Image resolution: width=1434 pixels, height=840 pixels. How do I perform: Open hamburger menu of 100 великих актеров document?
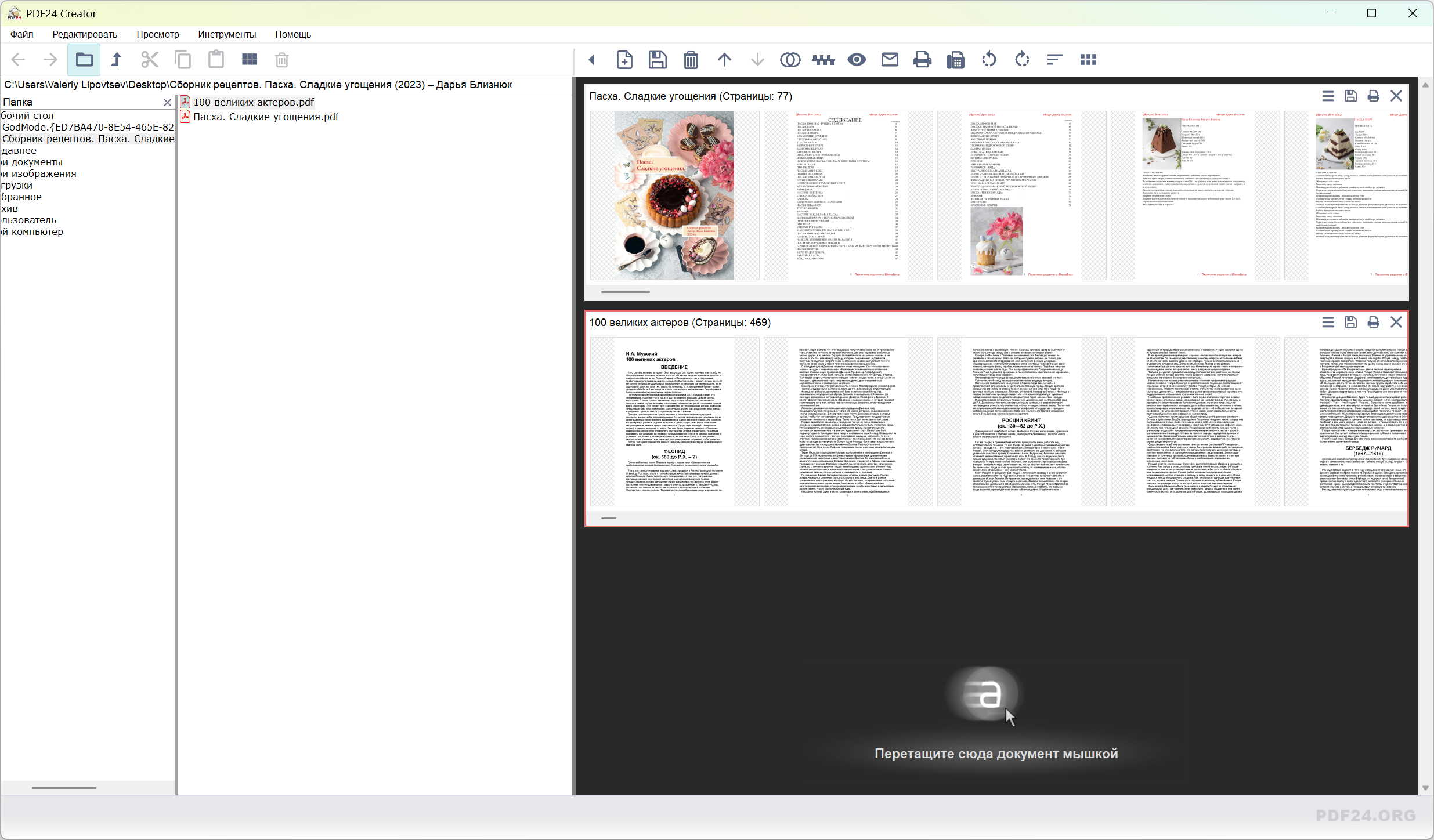click(1328, 323)
